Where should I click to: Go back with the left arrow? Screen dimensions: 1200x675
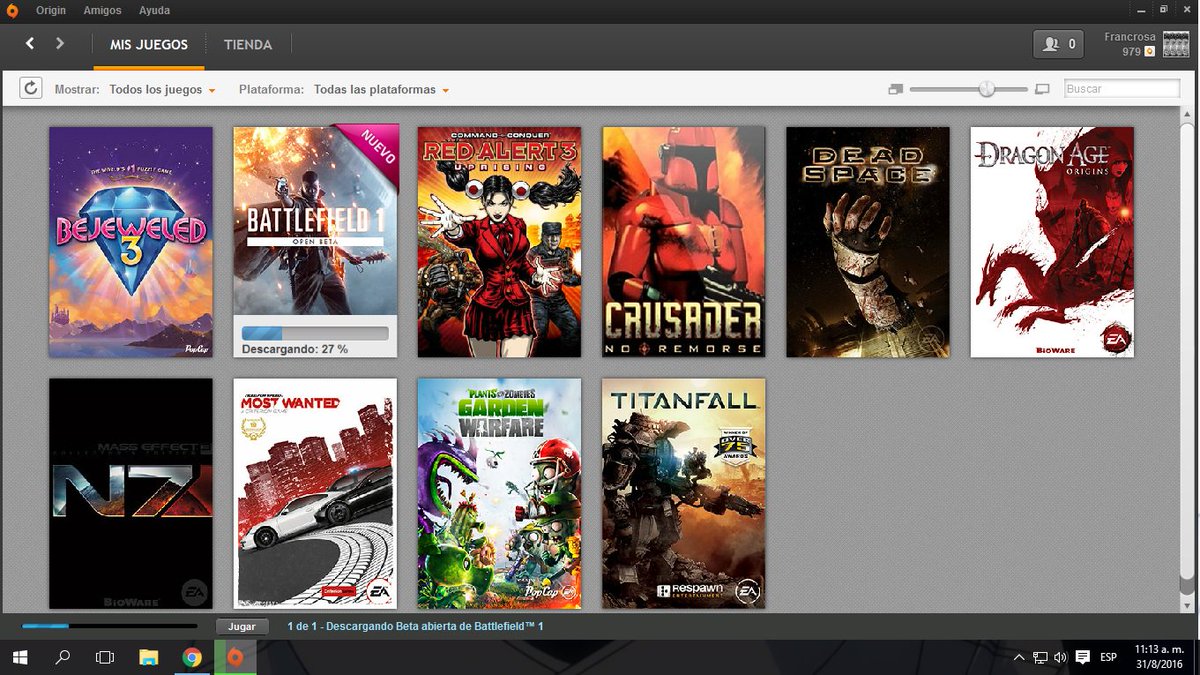point(30,43)
